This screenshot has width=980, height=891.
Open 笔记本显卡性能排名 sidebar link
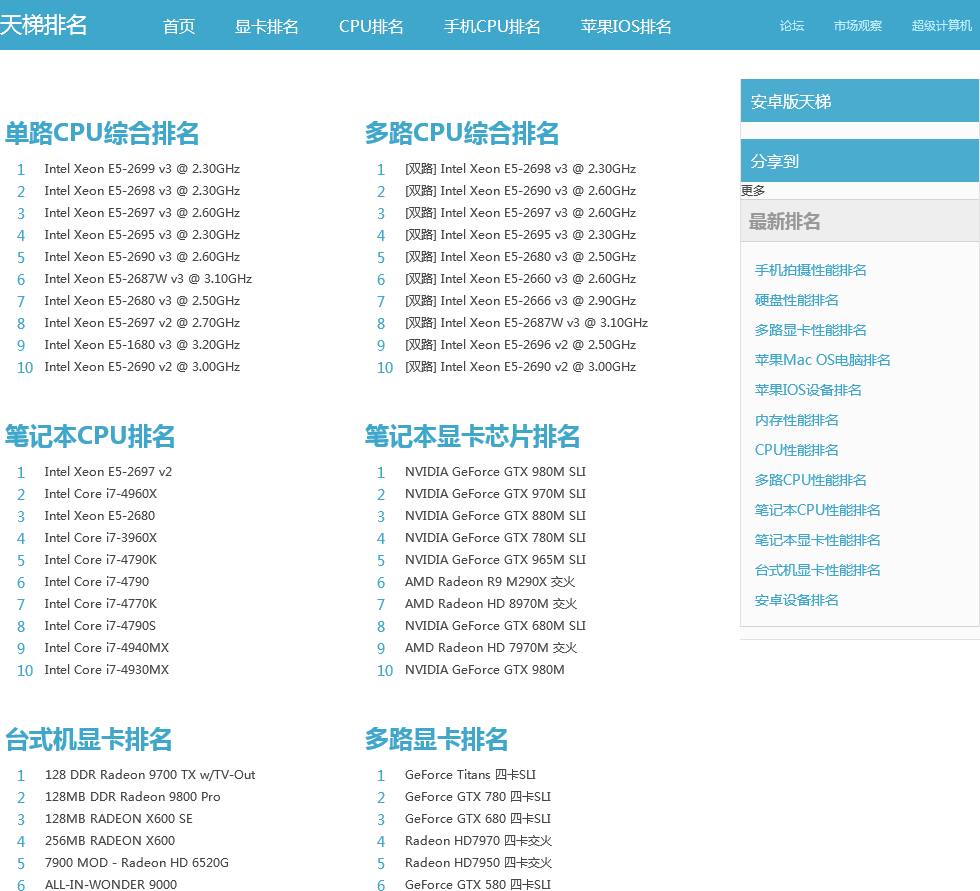[x=818, y=540]
